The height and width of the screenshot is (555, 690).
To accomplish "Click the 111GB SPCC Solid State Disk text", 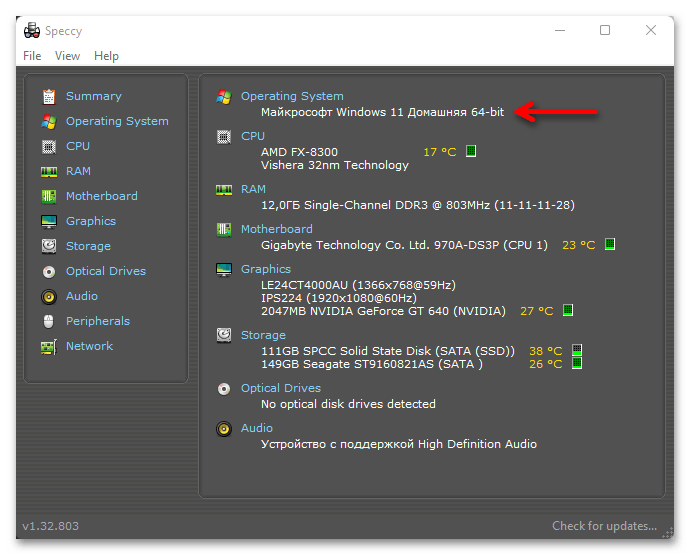I will point(388,351).
